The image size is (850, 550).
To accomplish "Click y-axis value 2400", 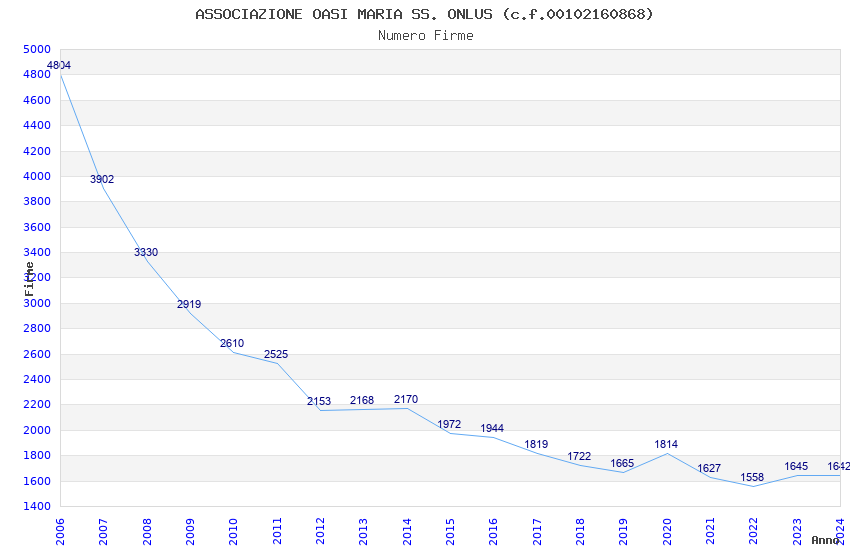I will [x=37, y=379].
